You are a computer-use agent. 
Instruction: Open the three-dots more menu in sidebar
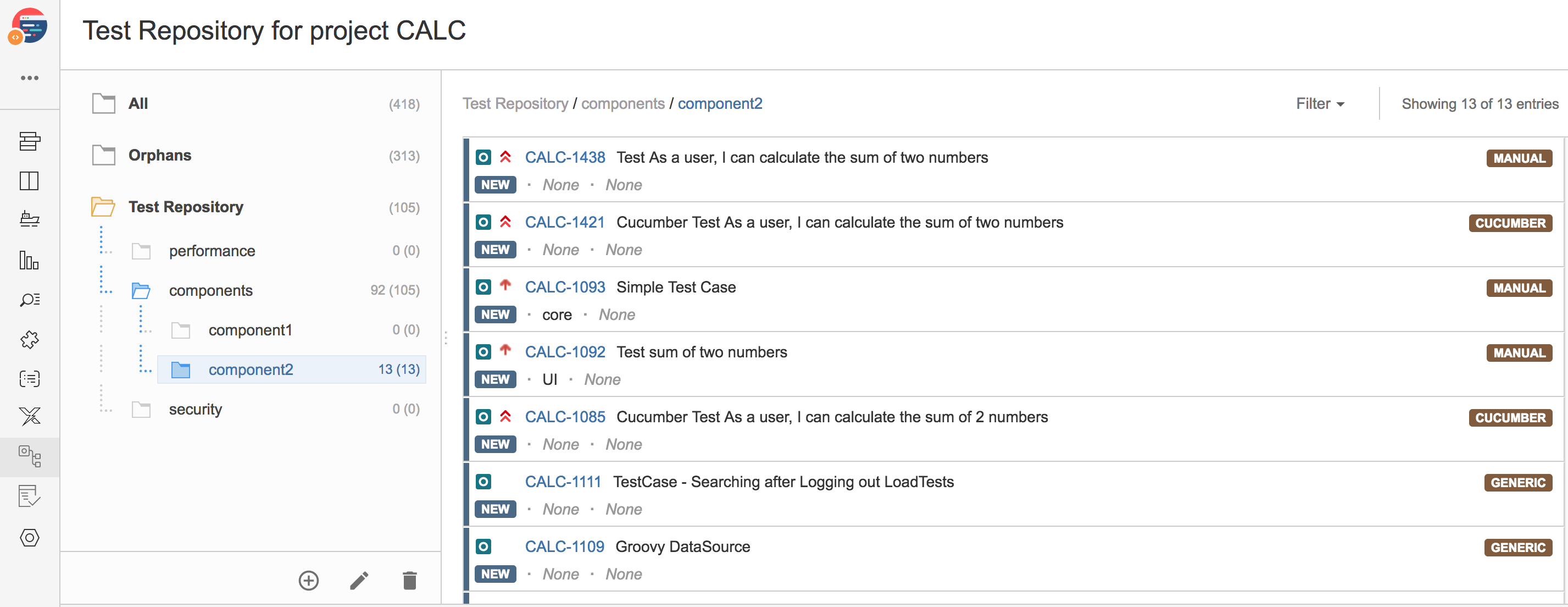point(29,78)
